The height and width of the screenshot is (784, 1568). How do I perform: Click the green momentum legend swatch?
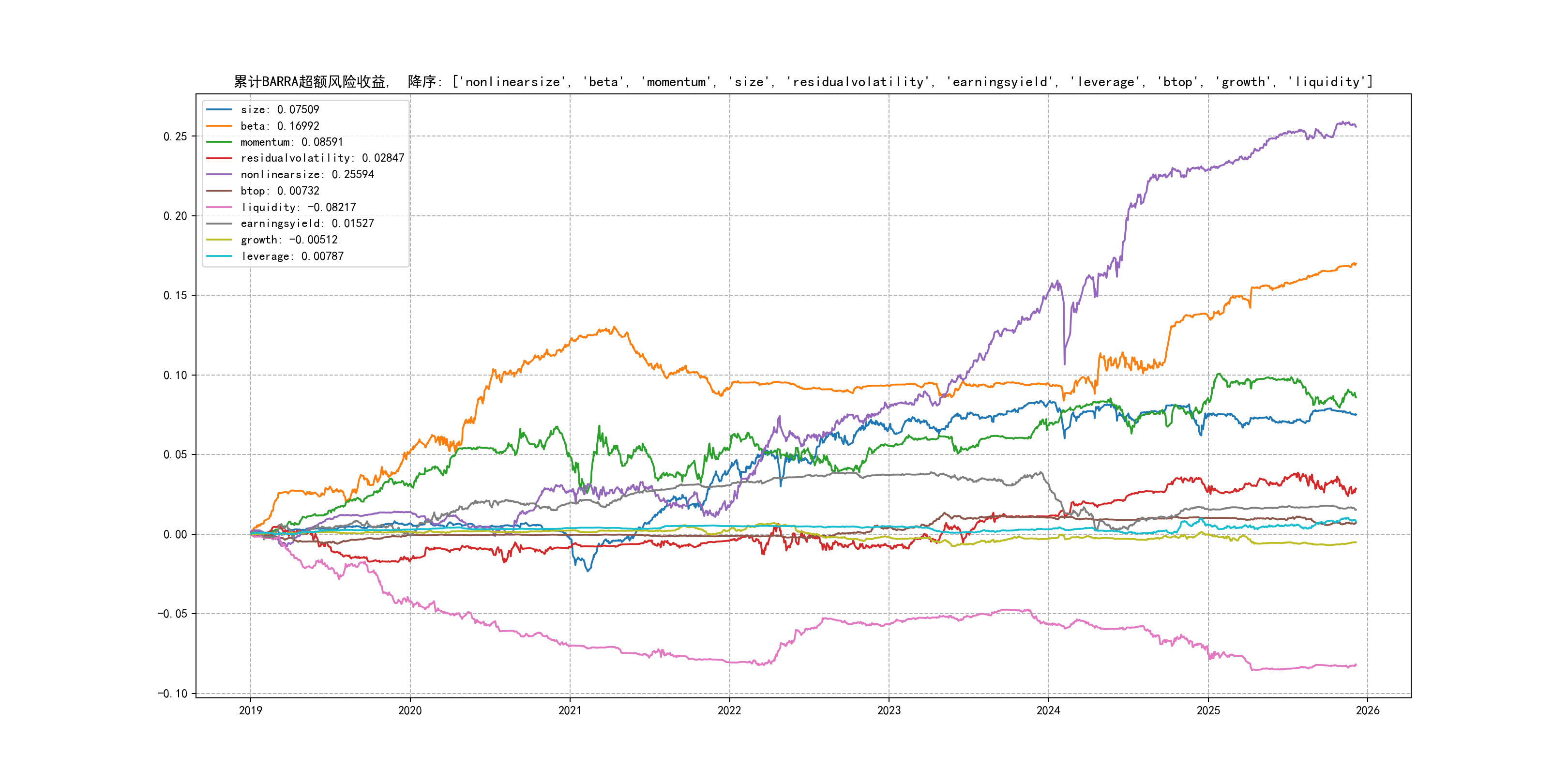coord(219,142)
